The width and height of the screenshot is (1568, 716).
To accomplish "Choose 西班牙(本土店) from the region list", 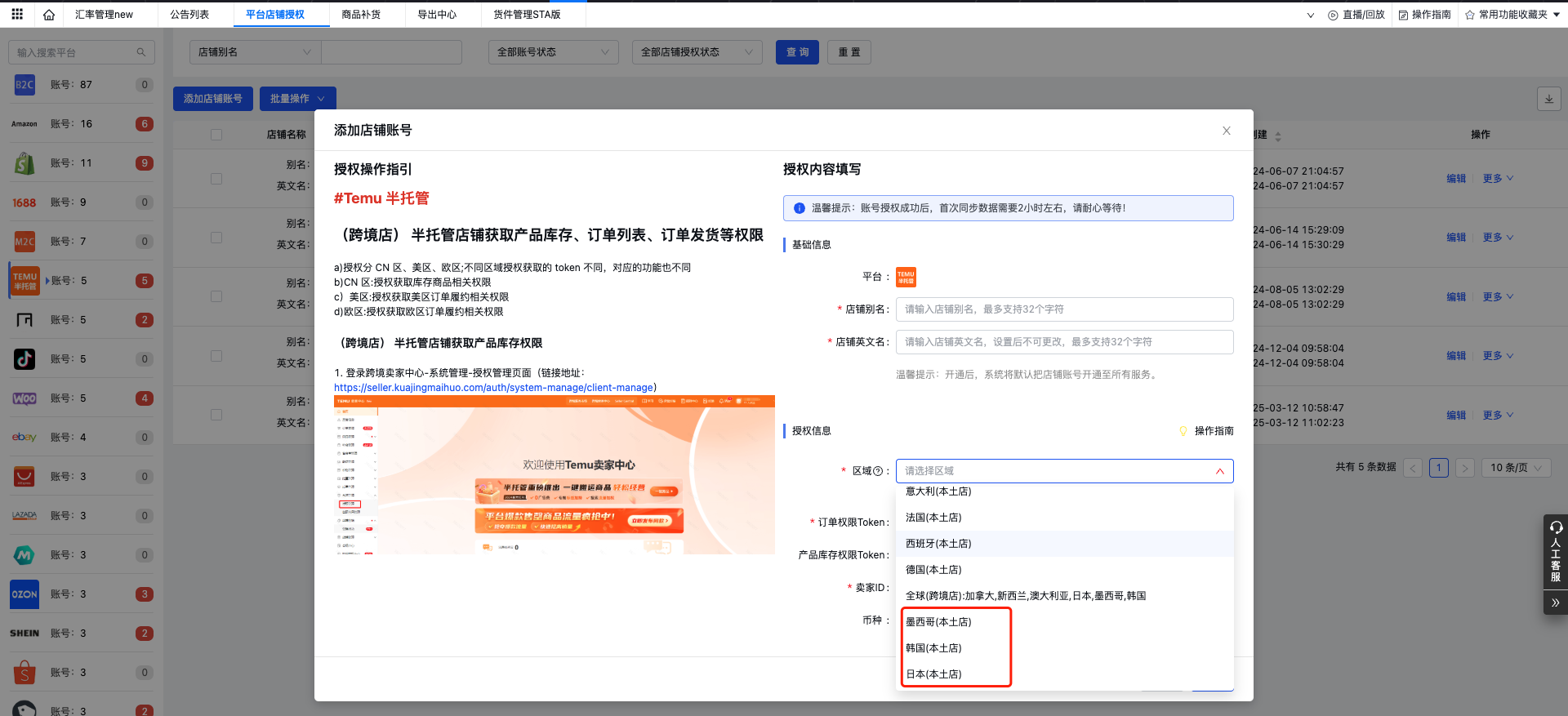I will [x=1065, y=544].
